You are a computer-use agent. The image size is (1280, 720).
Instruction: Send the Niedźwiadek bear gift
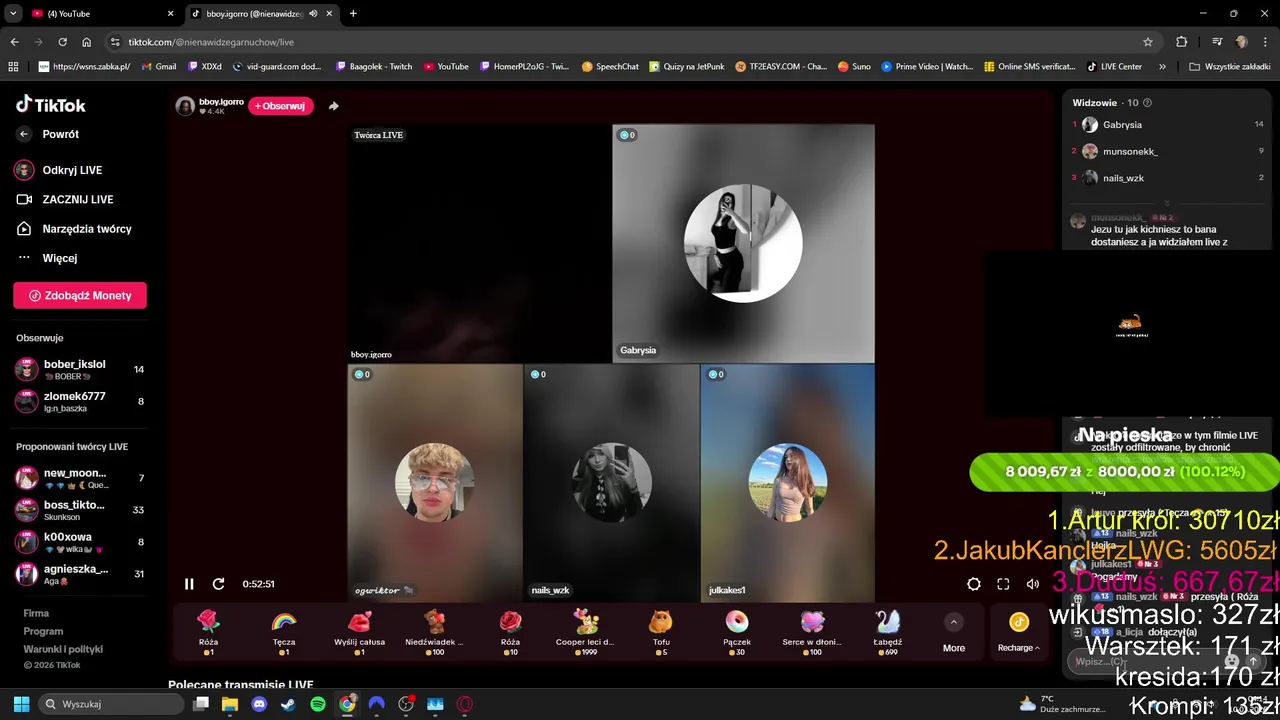pyautogui.click(x=434, y=632)
